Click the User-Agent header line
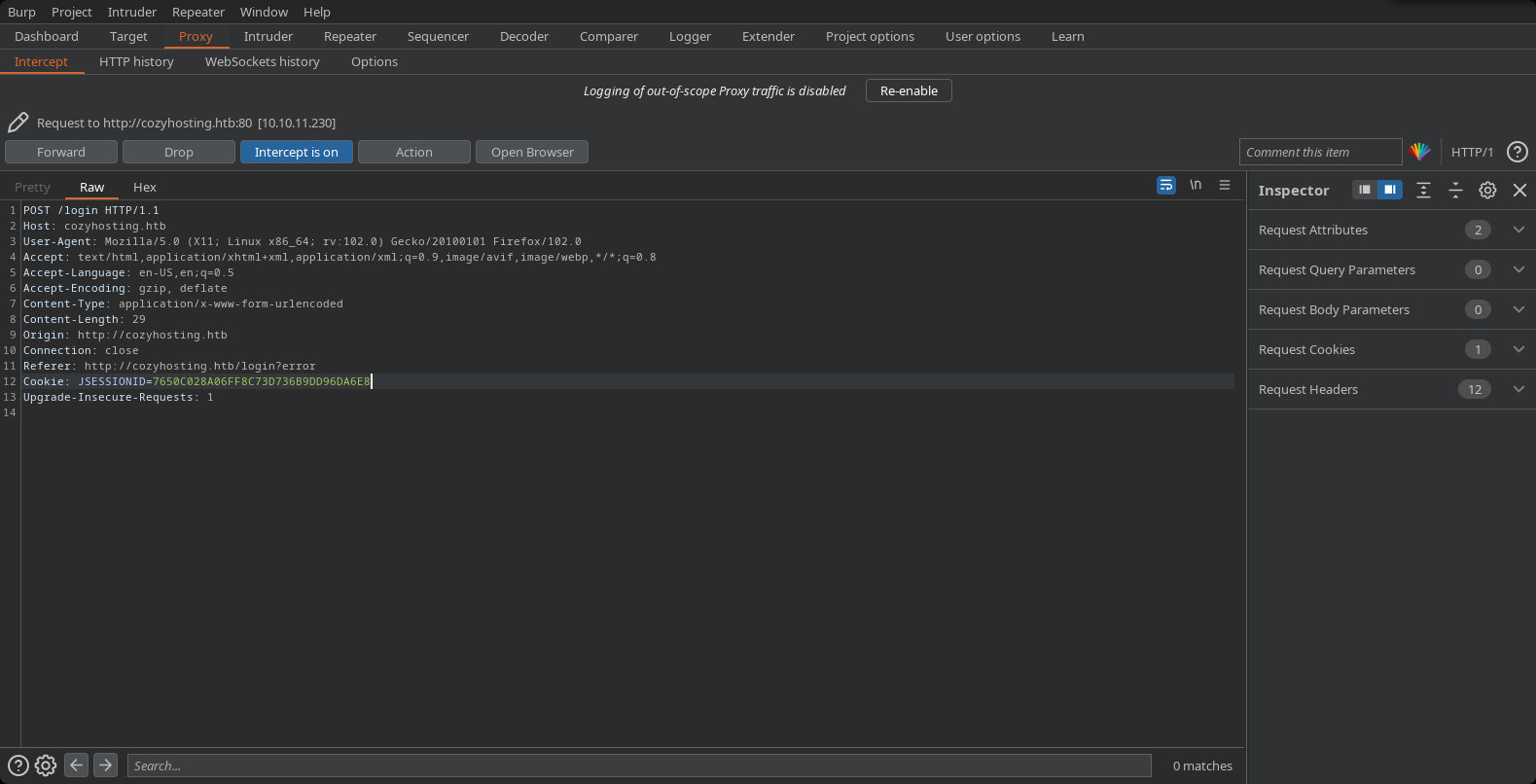 [303, 241]
